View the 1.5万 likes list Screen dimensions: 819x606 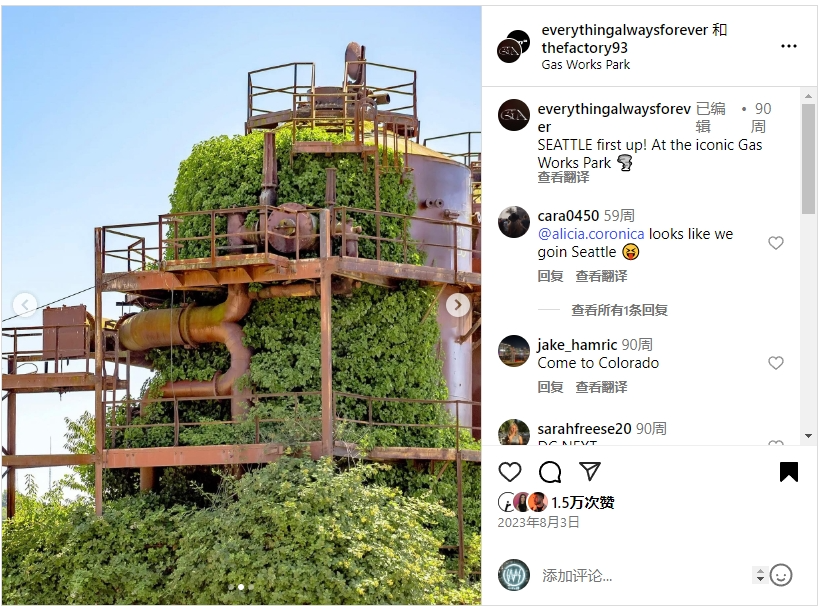(582, 503)
